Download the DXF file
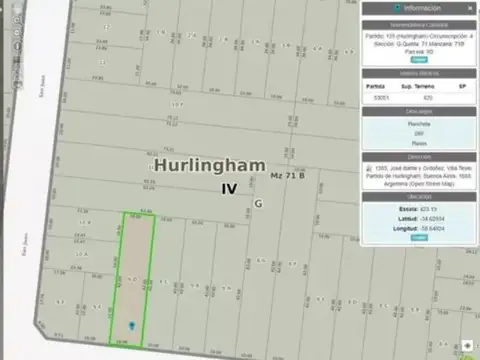480x360 pixels. pyautogui.click(x=419, y=134)
